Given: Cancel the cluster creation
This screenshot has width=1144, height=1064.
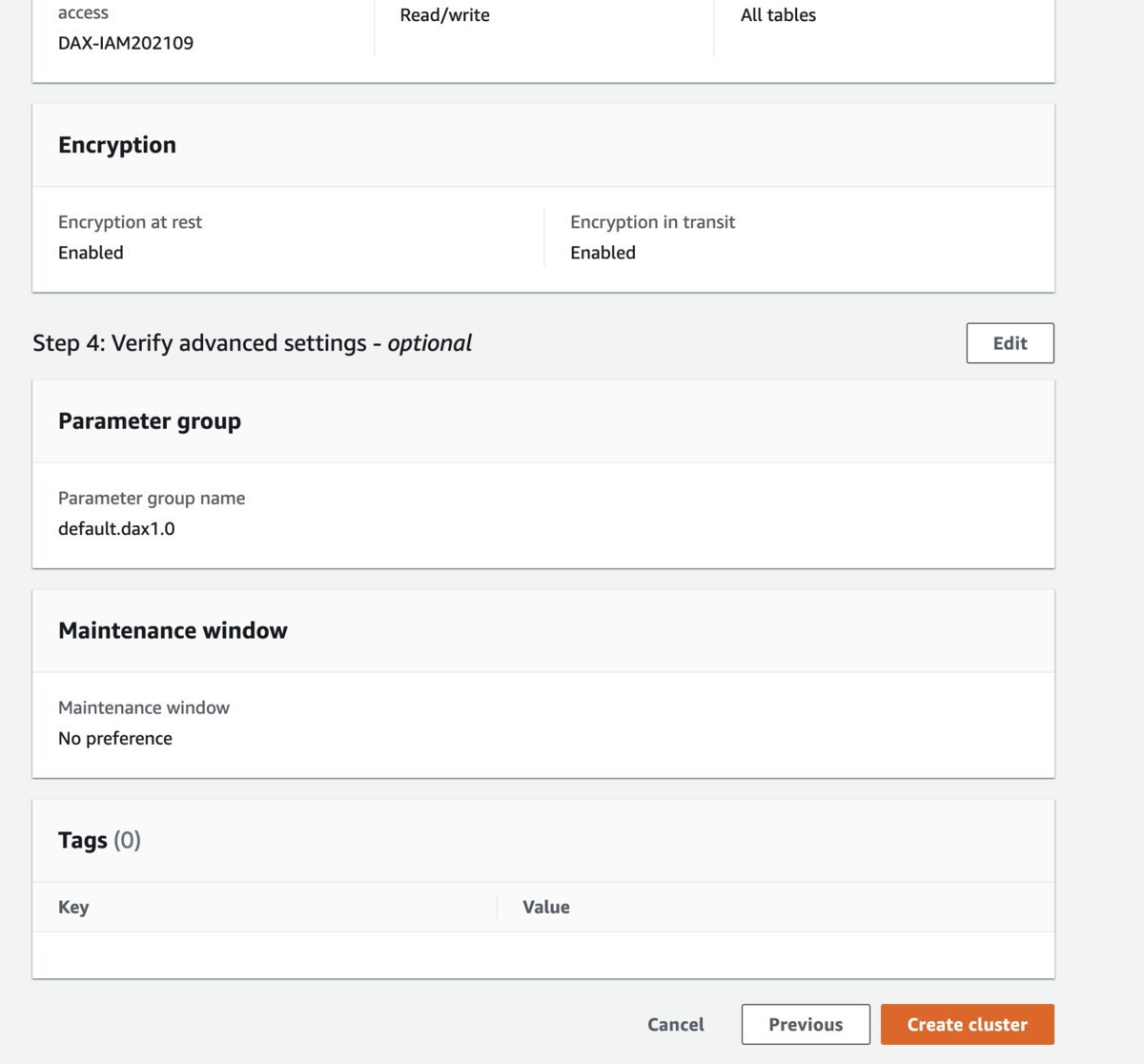Looking at the screenshot, I should coord(675,1024).
